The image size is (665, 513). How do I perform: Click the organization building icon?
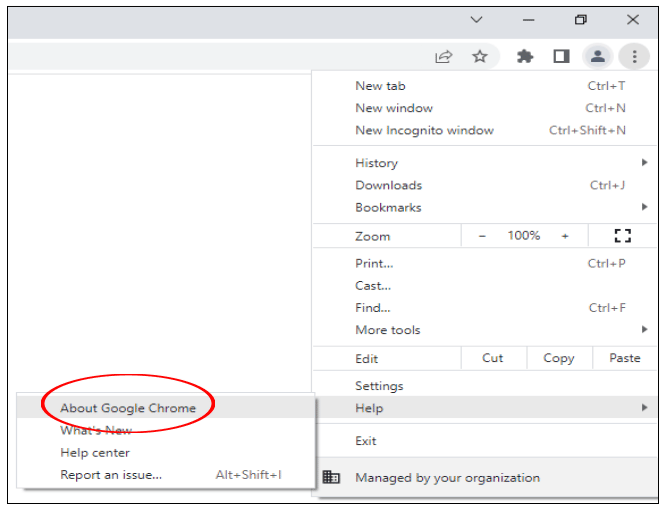[x=331, y=477]
